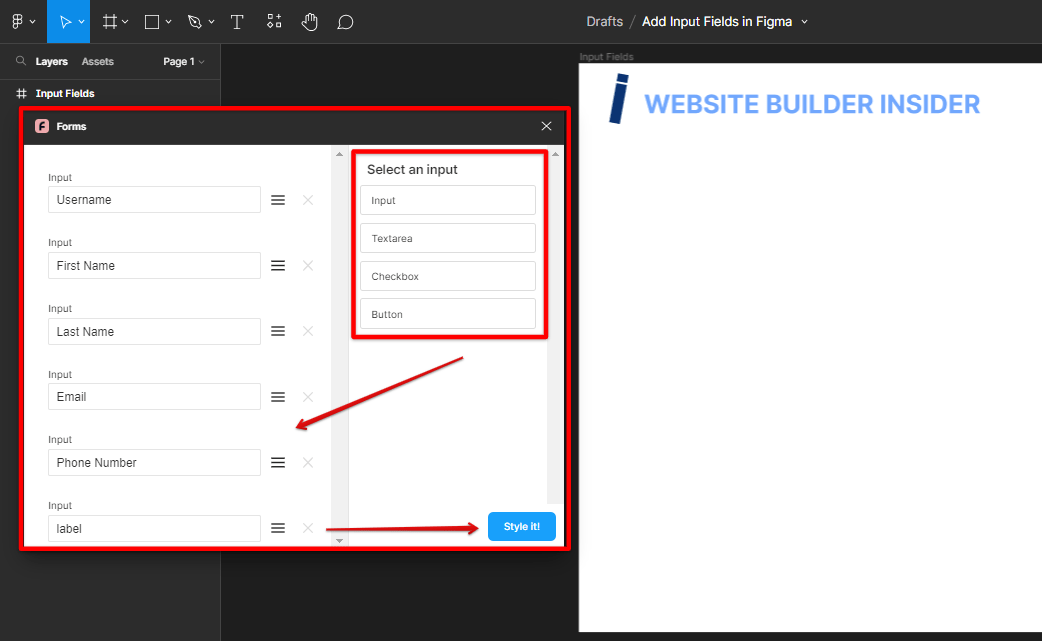Open the Comment tool

pos(345,21)
